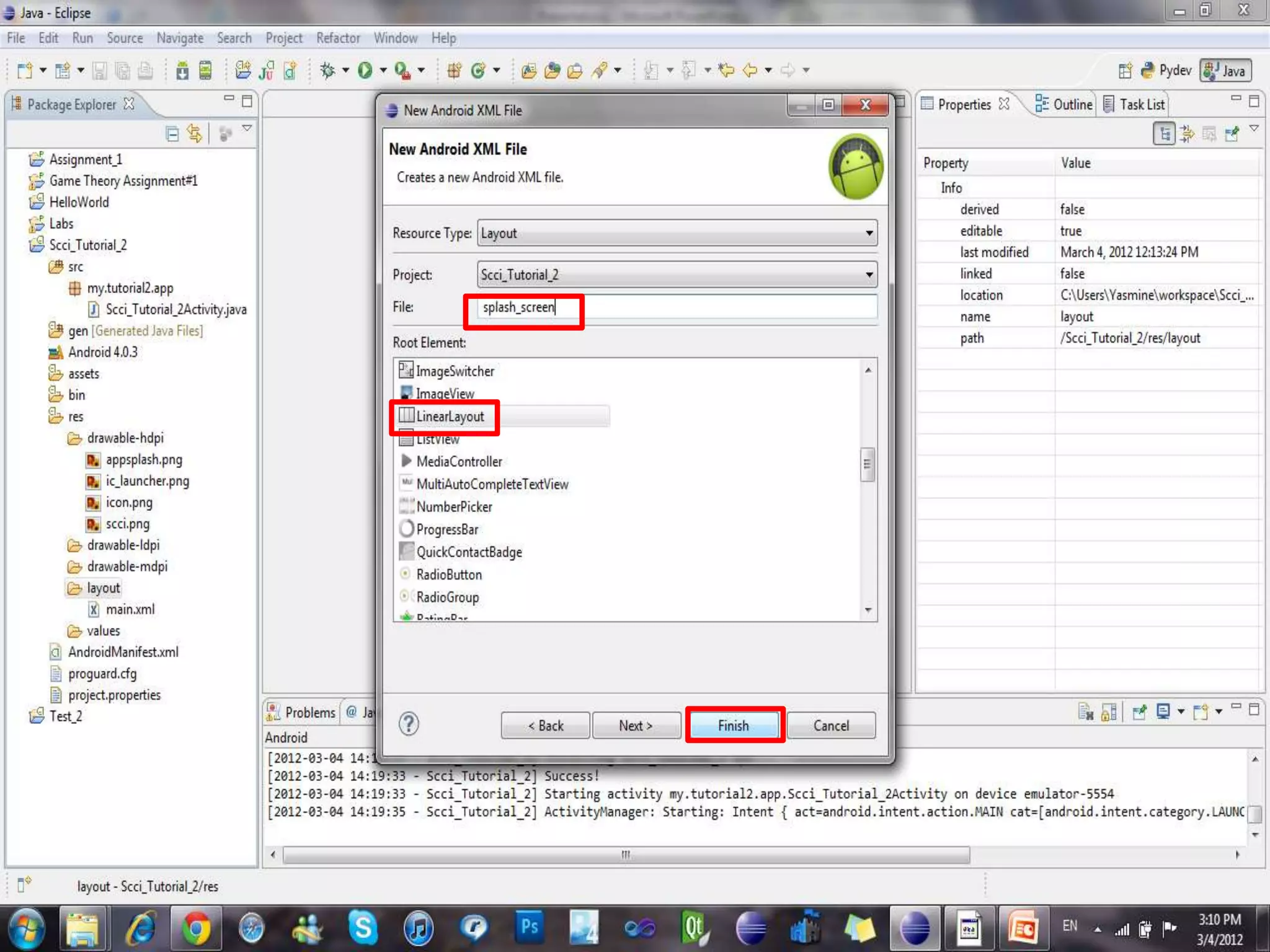The image size is (1270, 952).
Task: Open the dialog help question mark icon
Action: (x=409, y=724)
